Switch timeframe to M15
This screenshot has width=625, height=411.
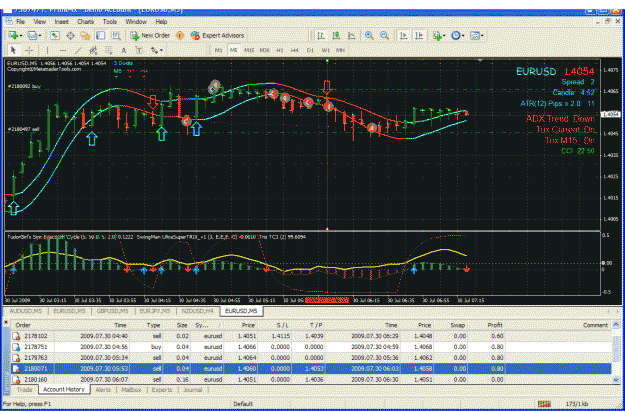[x=249, y=50]
